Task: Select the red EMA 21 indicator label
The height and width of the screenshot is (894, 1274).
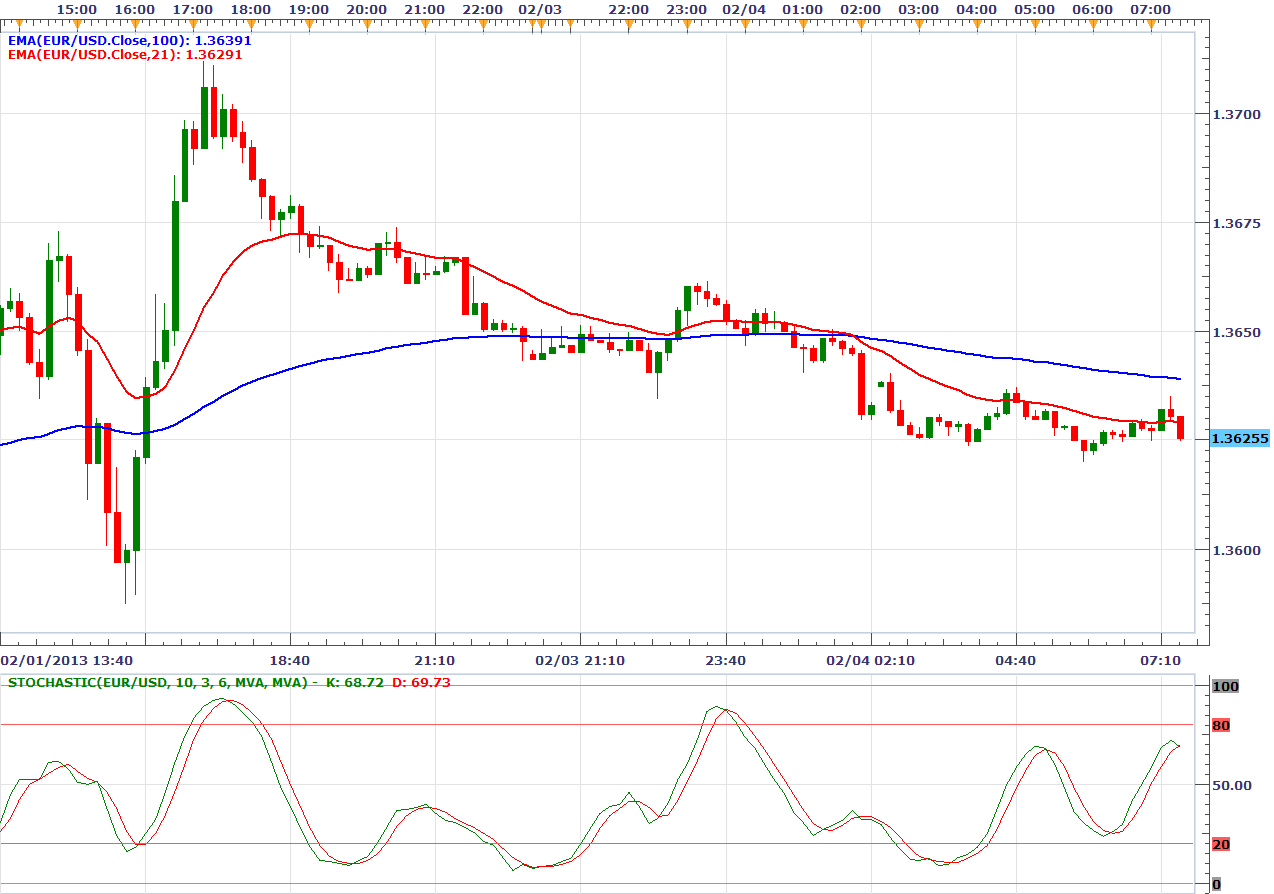Action: pos(124,55)
